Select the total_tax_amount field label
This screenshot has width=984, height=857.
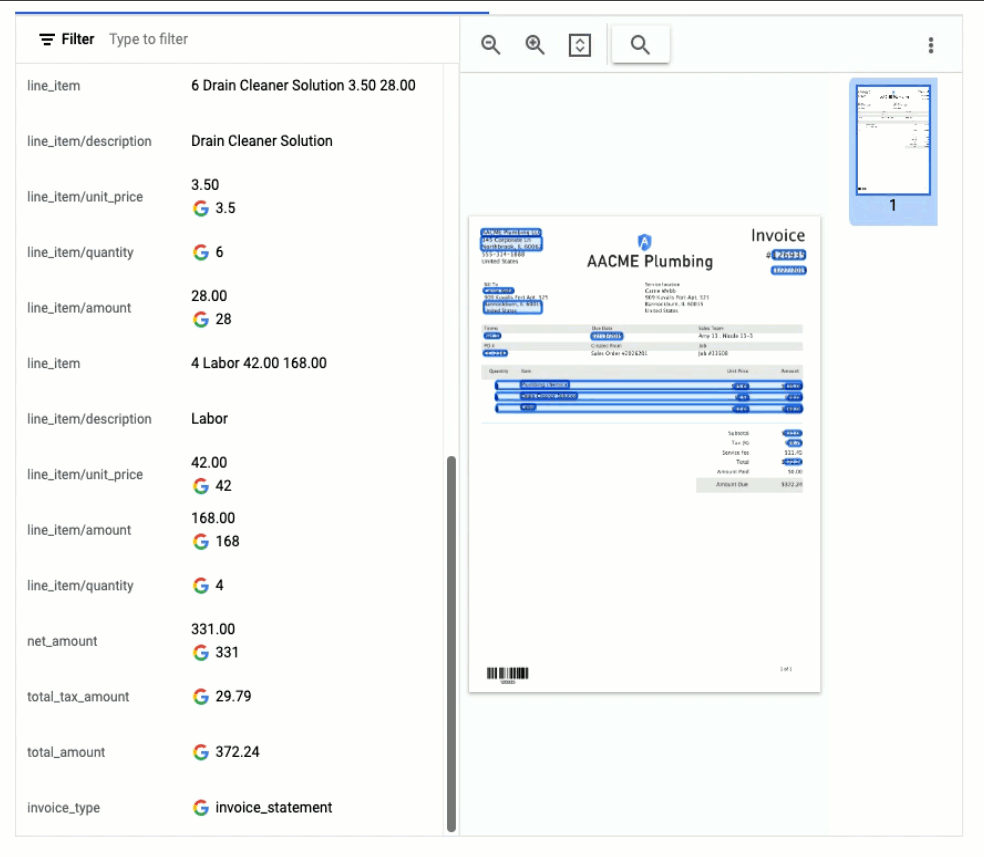(78, 696)
